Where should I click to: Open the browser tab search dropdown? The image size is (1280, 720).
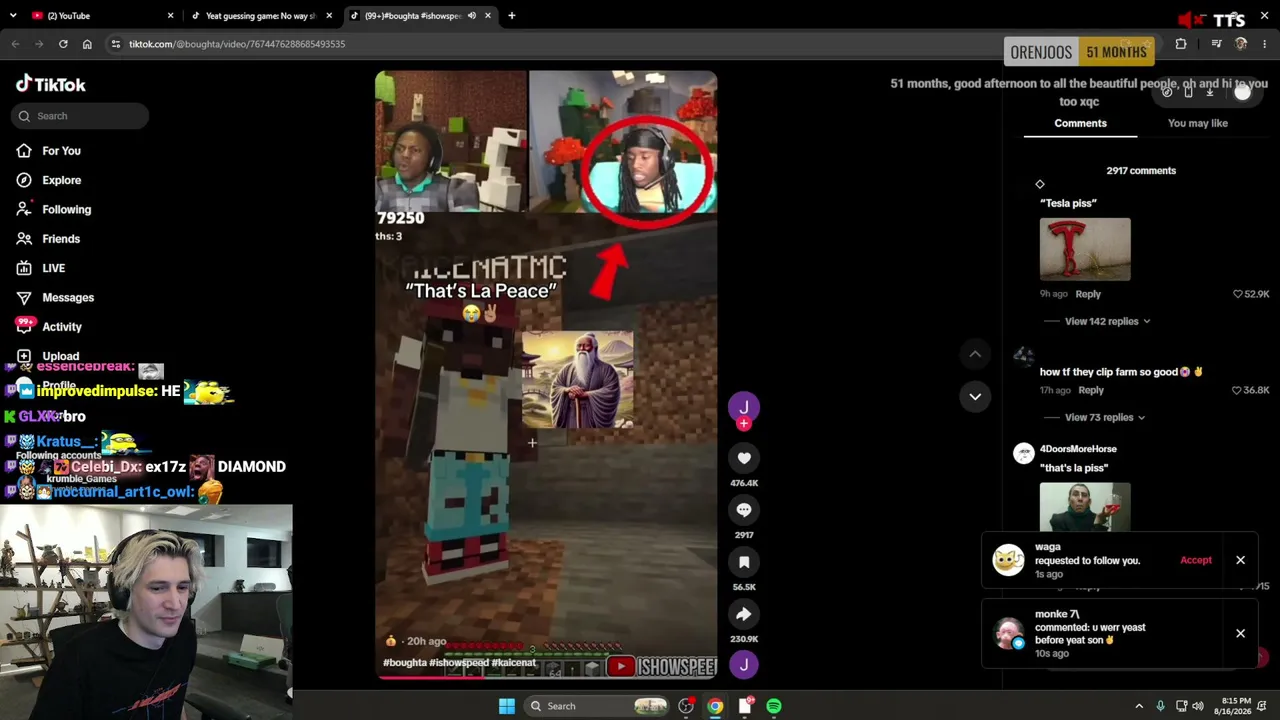click(x=15, y=16)
